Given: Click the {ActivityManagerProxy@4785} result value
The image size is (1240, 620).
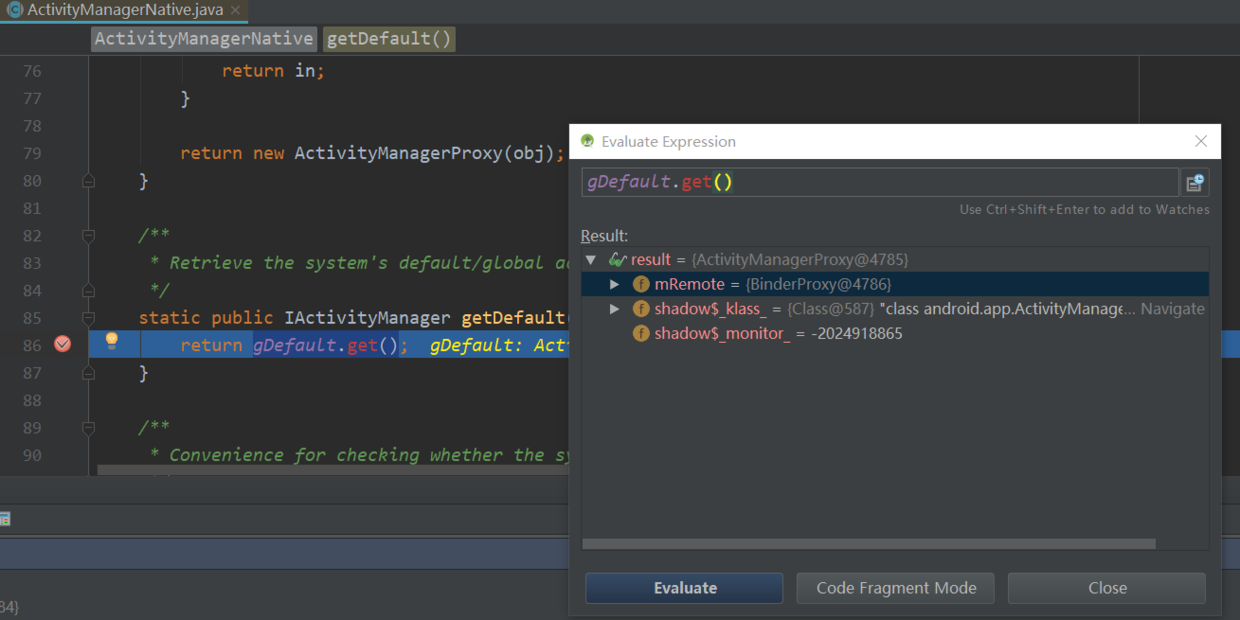Looking at the screenshot, I should tap(800, 260).
